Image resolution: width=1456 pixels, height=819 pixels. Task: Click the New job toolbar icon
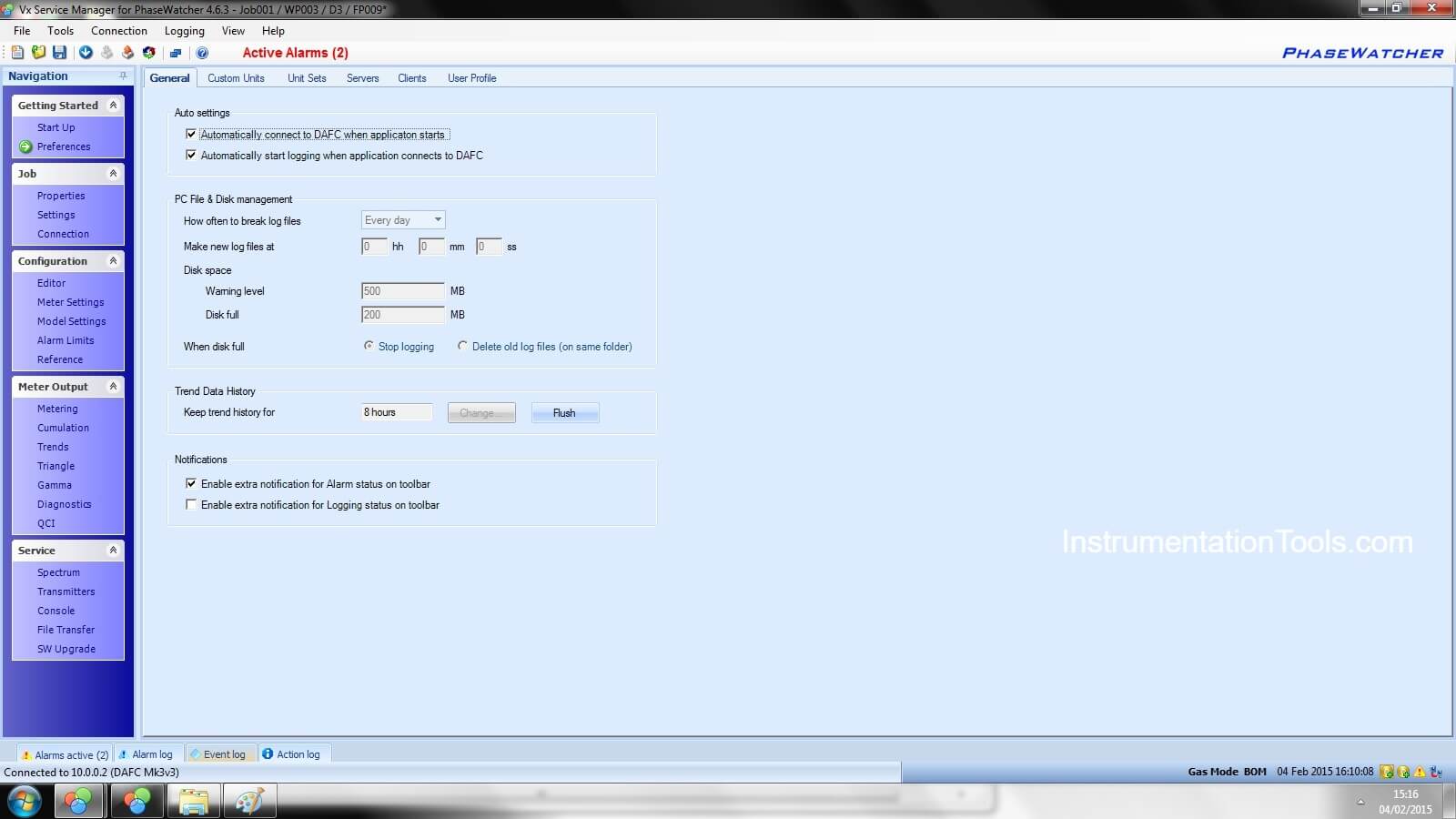[x=17, y=53]
